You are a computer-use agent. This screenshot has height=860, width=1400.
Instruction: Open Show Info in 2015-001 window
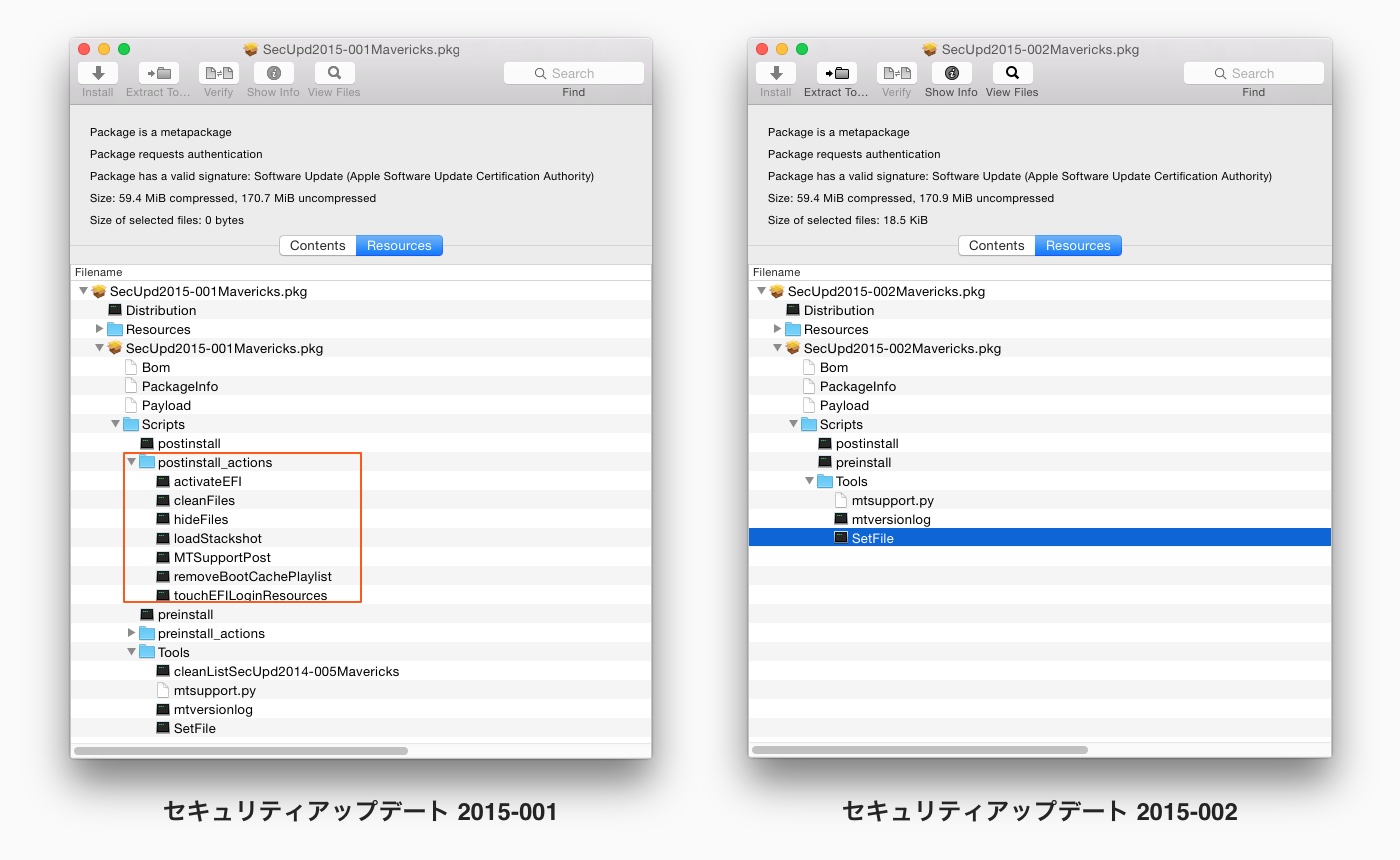(x=273, y=73)
